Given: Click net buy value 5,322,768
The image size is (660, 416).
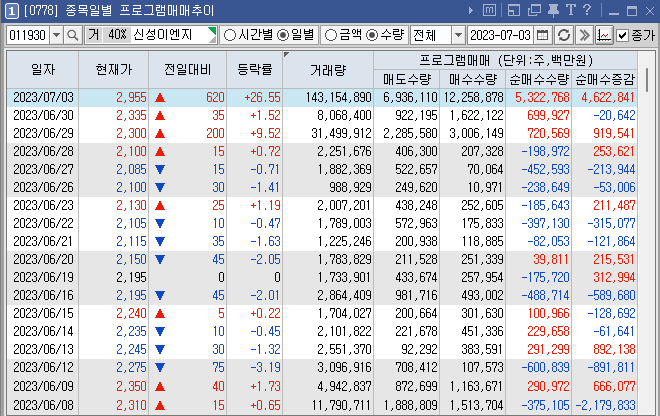Looking at the screenshot, I should pyautogui.click(x=542, y=98).
